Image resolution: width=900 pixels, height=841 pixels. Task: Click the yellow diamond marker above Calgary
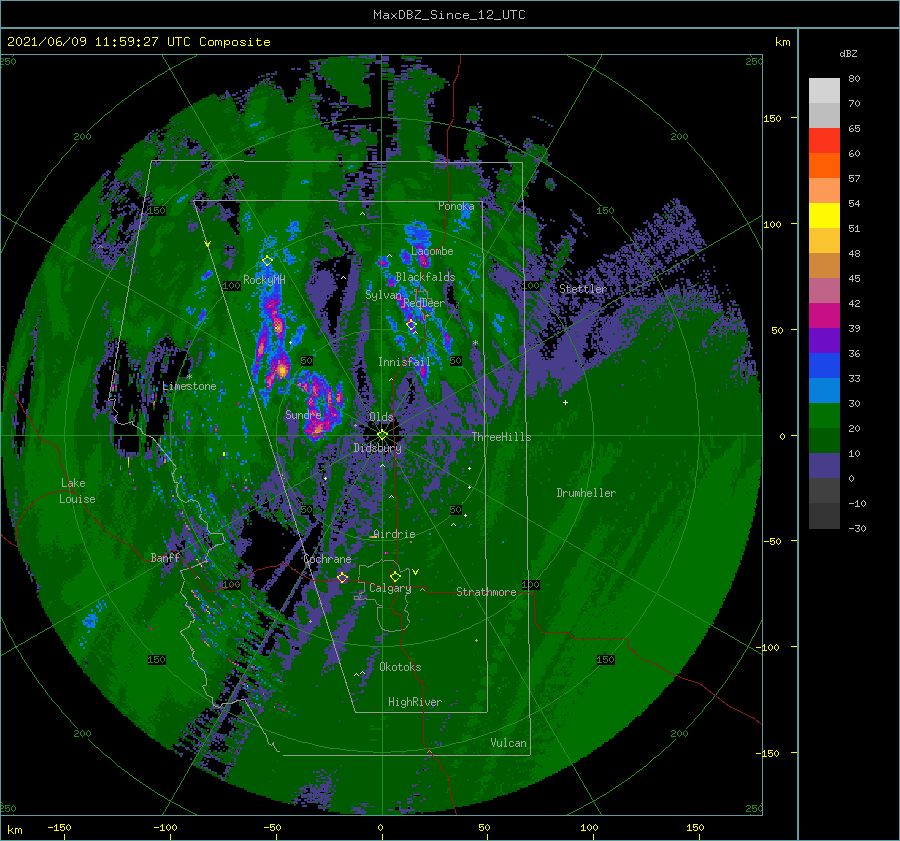tap(395, 576)
